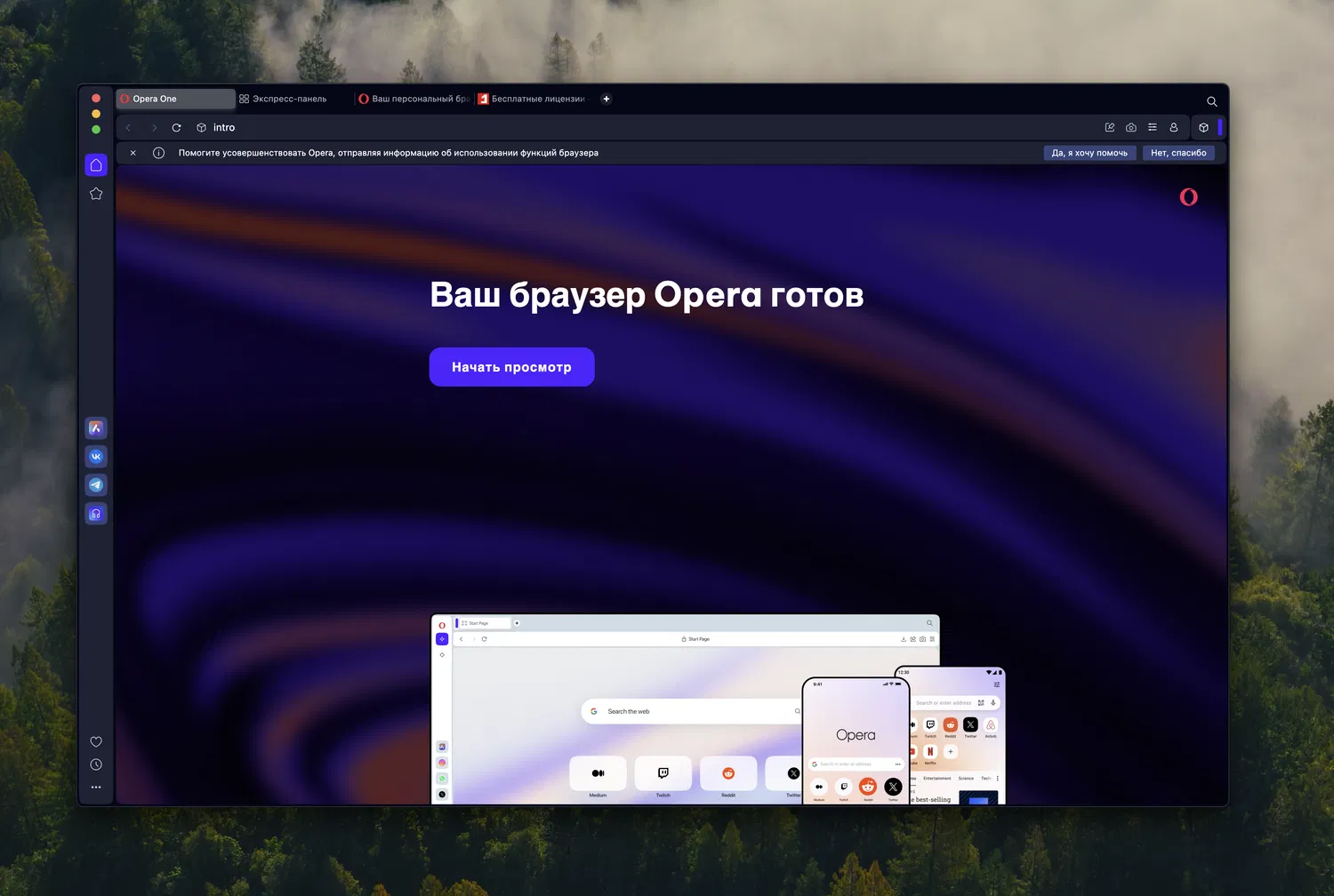Switch to the Экспресс-панель tab

(x=293, y=100)
